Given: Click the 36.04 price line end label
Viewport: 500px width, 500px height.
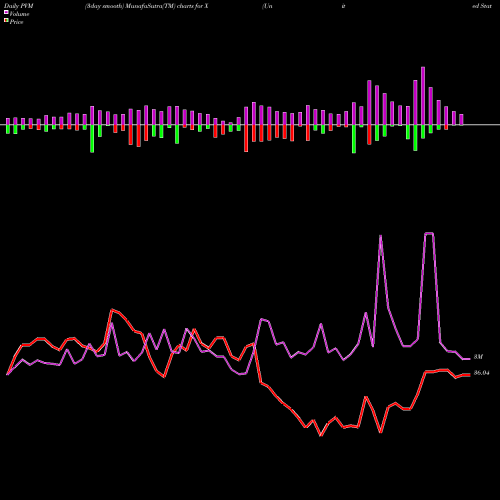Looking at the screenshot, I should pos(481,373).
